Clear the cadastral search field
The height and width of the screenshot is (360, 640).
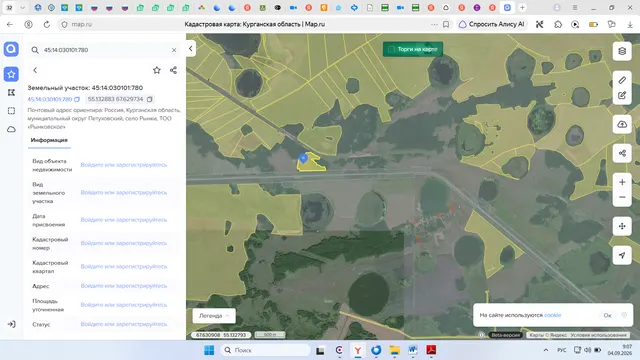pyautogui.click(x=174, y=50)
